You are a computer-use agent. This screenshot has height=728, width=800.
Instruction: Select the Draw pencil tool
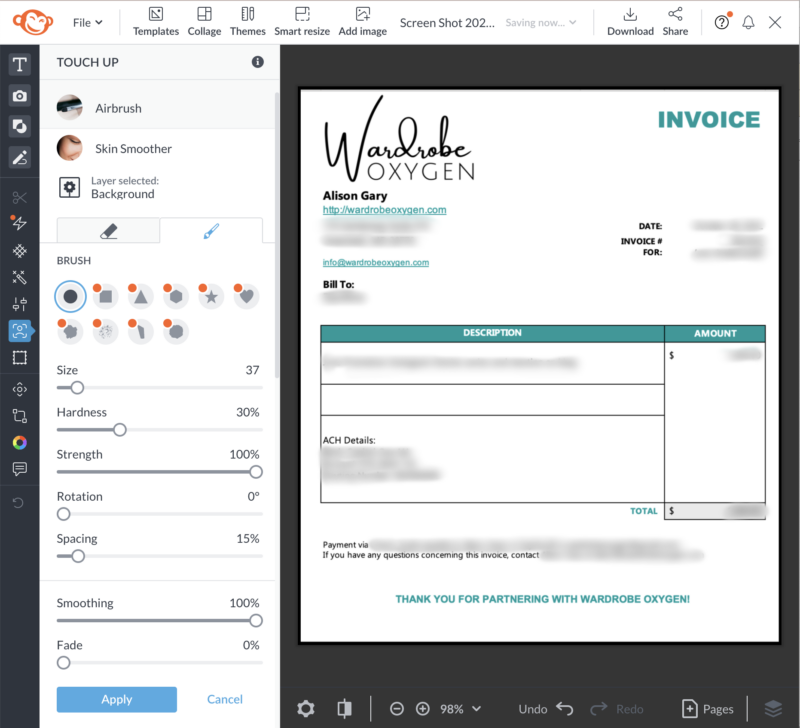tap(19, 157)
